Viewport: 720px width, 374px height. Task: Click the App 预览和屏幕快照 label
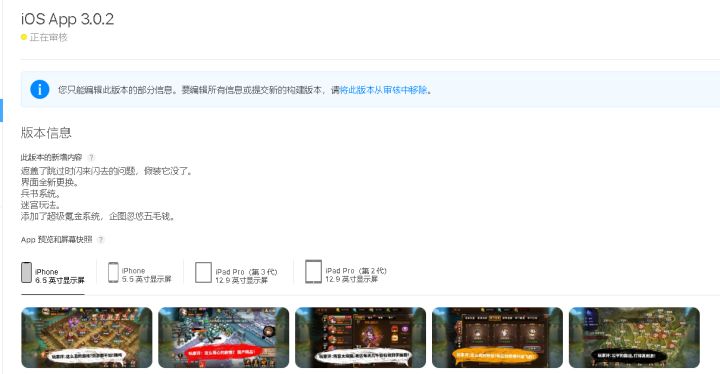tap(56, 239)
